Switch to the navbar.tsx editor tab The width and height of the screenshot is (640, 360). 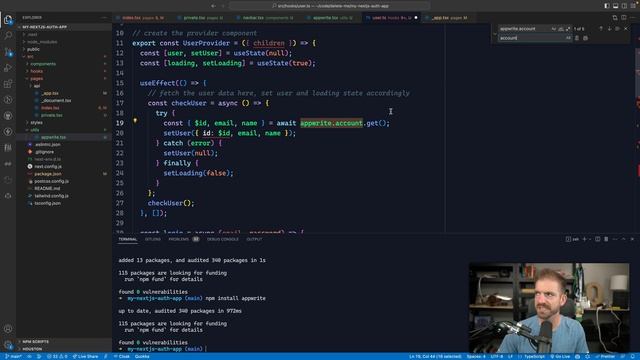click(267, 18)
